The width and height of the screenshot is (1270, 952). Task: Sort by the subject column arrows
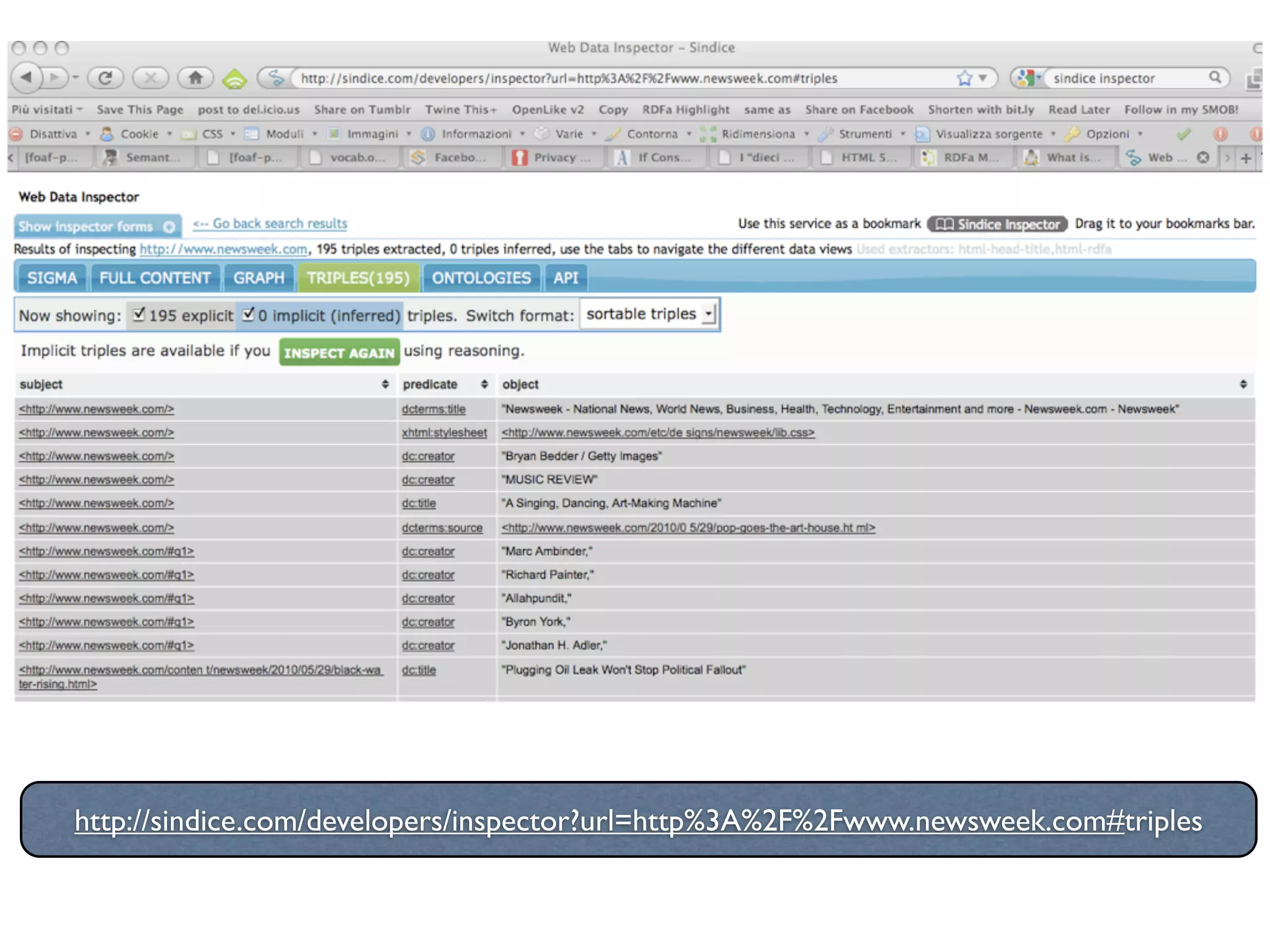click(x=385, y=384)
